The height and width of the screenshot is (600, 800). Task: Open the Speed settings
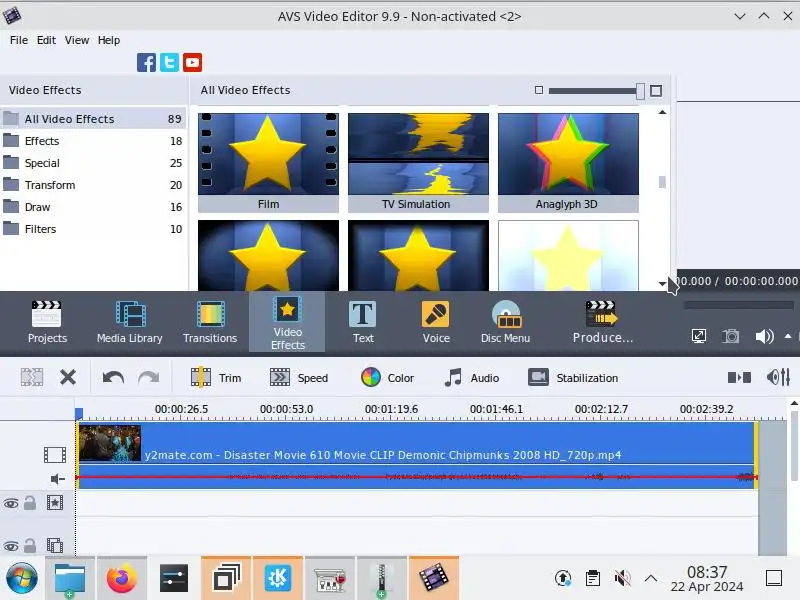(298, 378)
